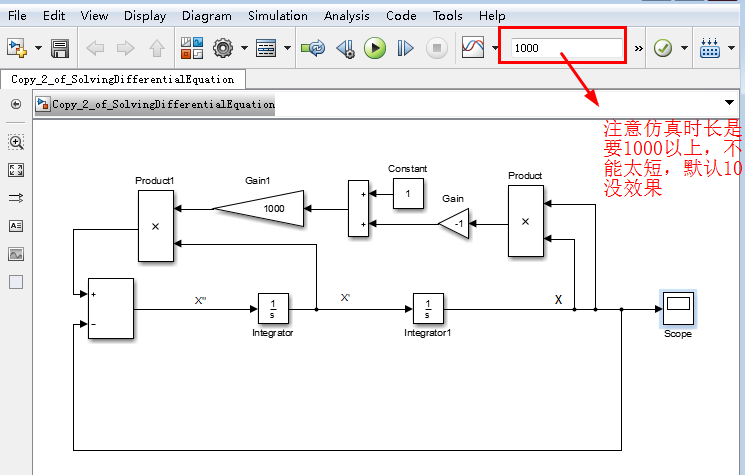Select the Constant block
The image size is (745, 475).
[408, 193]
